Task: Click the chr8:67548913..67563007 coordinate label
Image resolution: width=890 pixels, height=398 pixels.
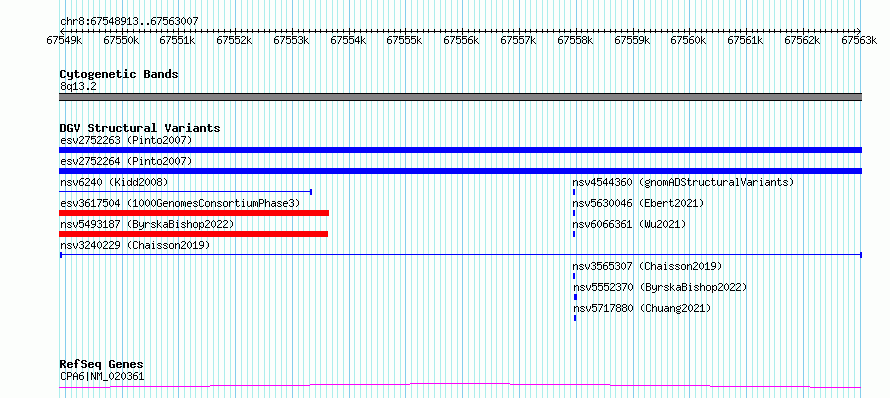Action: coord(129,22)
